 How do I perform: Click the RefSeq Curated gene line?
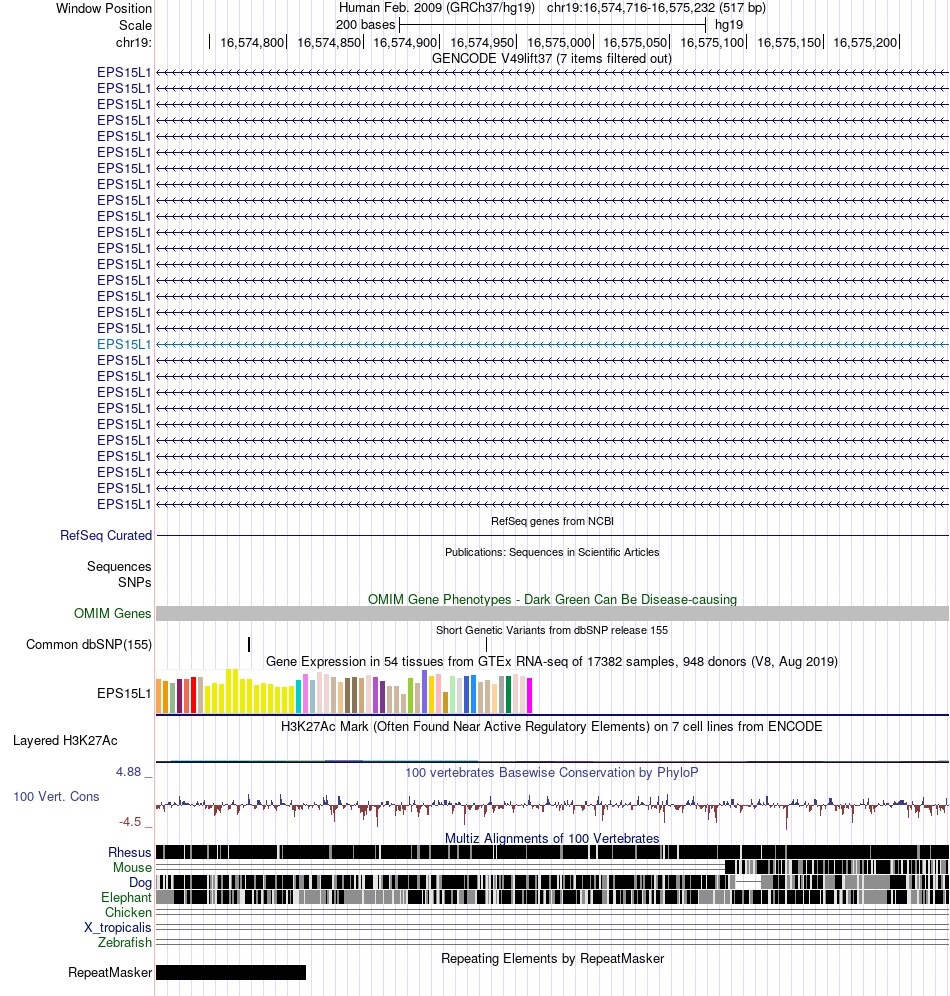pos(552,535)
